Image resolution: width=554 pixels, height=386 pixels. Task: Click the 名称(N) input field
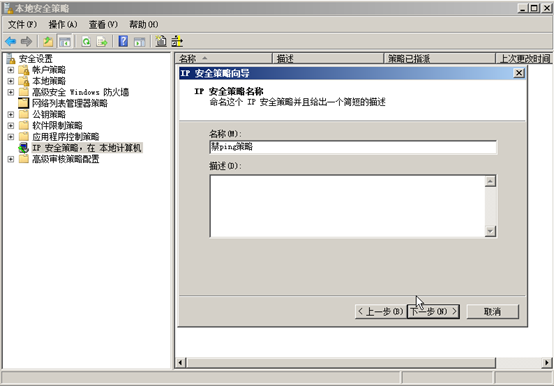pos(353,147)
